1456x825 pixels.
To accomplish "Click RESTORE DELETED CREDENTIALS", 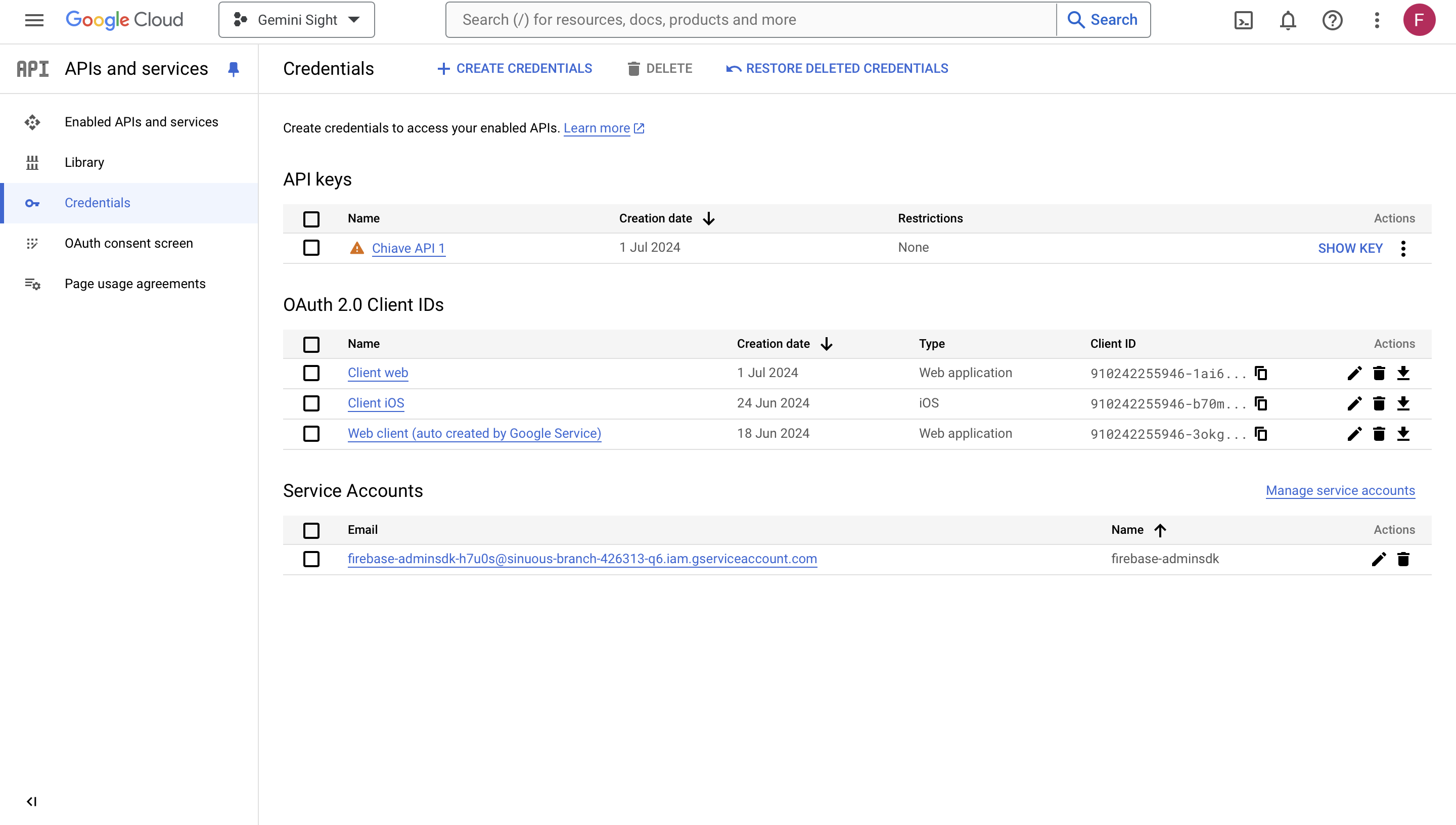I will coord(837,69).
